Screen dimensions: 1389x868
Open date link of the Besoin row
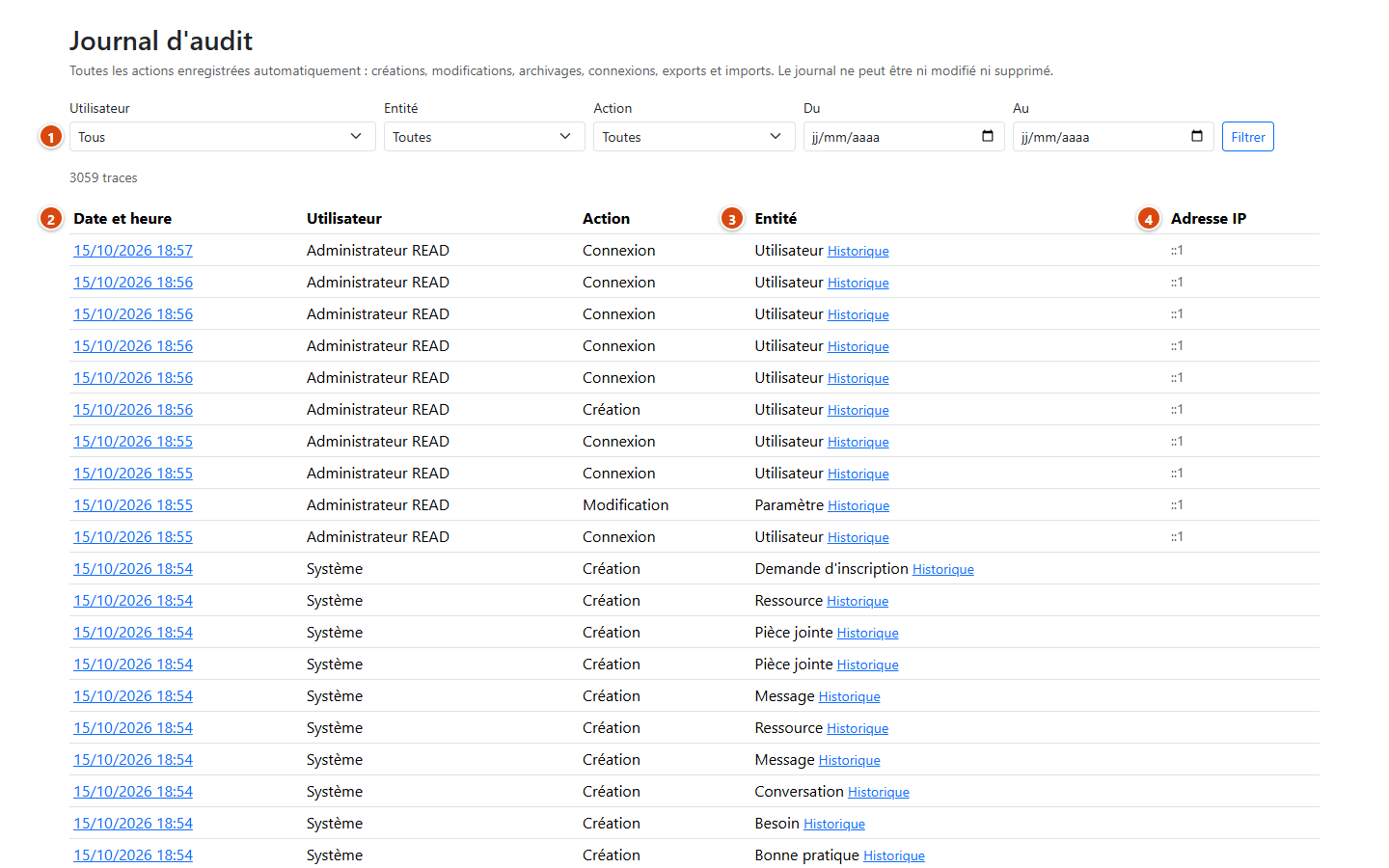[x=133, y=824]
